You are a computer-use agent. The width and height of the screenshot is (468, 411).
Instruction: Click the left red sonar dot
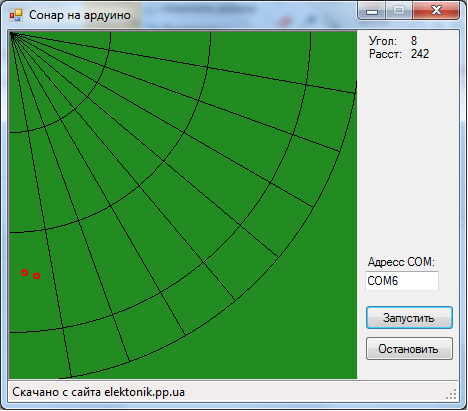pos(24,272)
